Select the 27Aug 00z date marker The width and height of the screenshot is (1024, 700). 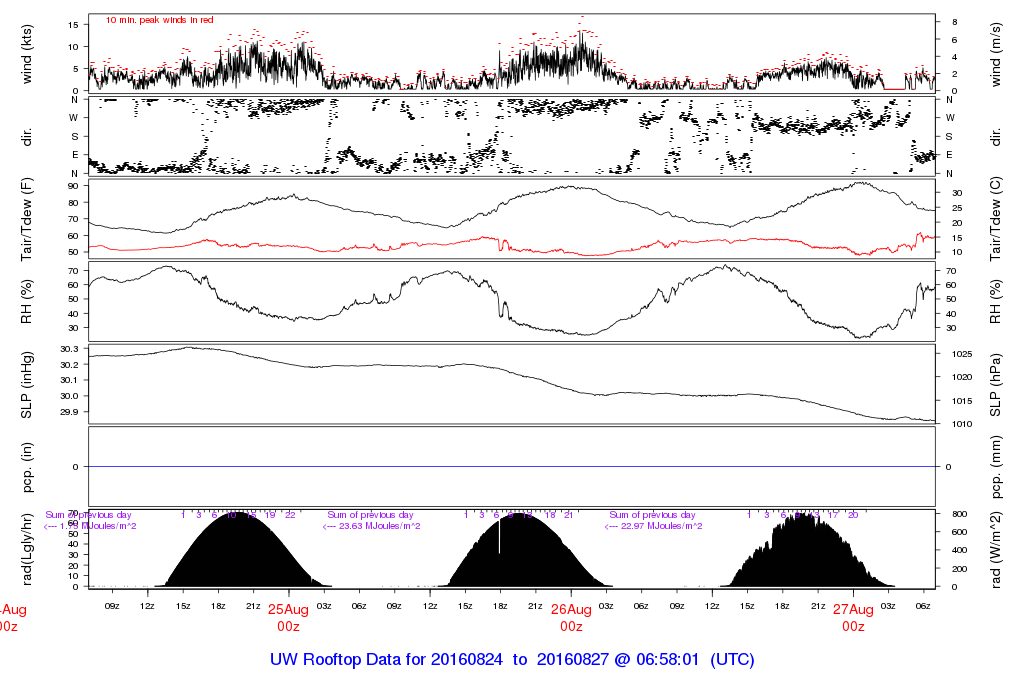click(853, 617)
